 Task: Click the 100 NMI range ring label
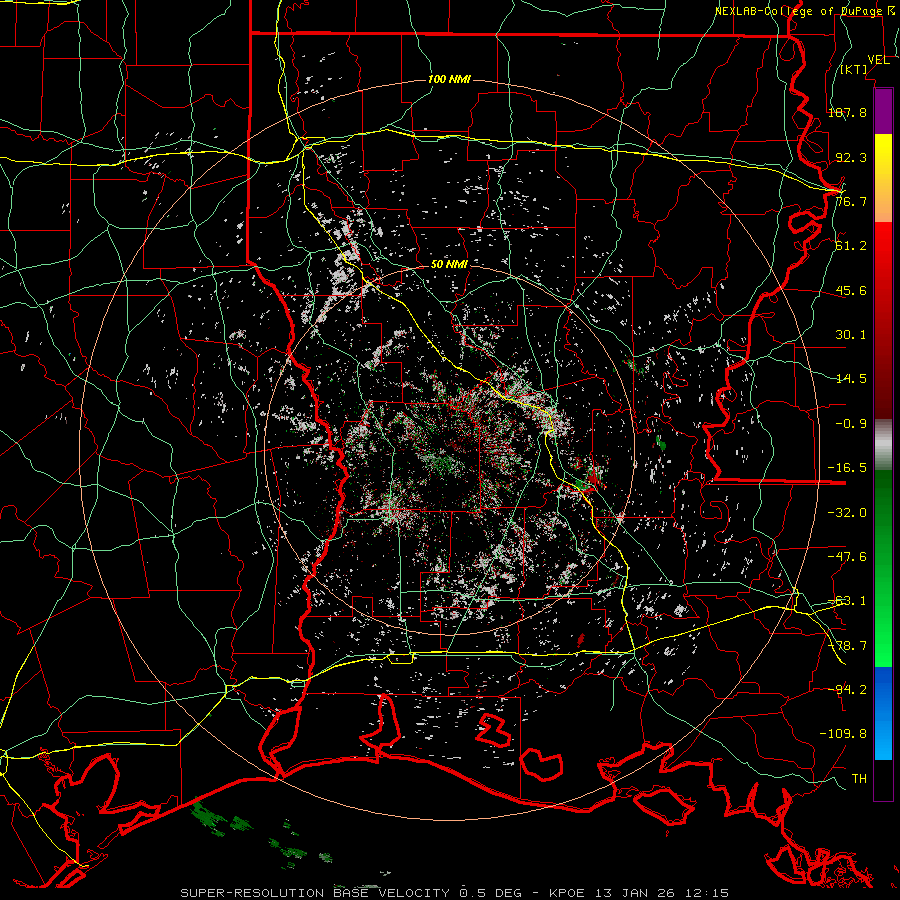tap(449, 79)
